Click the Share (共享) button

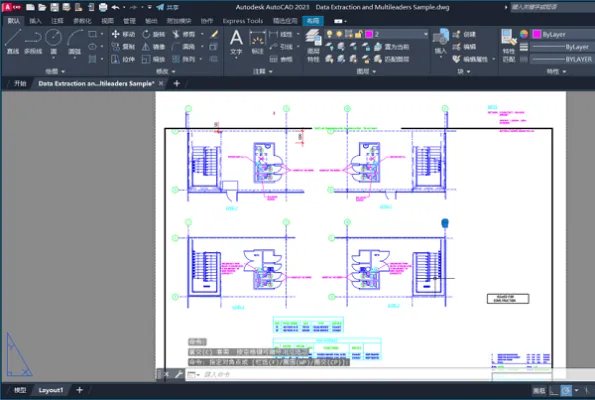pos(167,7)
